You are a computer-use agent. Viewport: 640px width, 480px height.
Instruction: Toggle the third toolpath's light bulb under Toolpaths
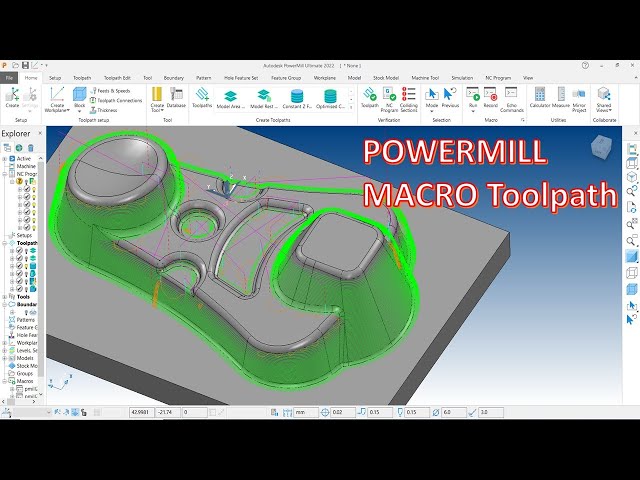(x=26, y=266)
